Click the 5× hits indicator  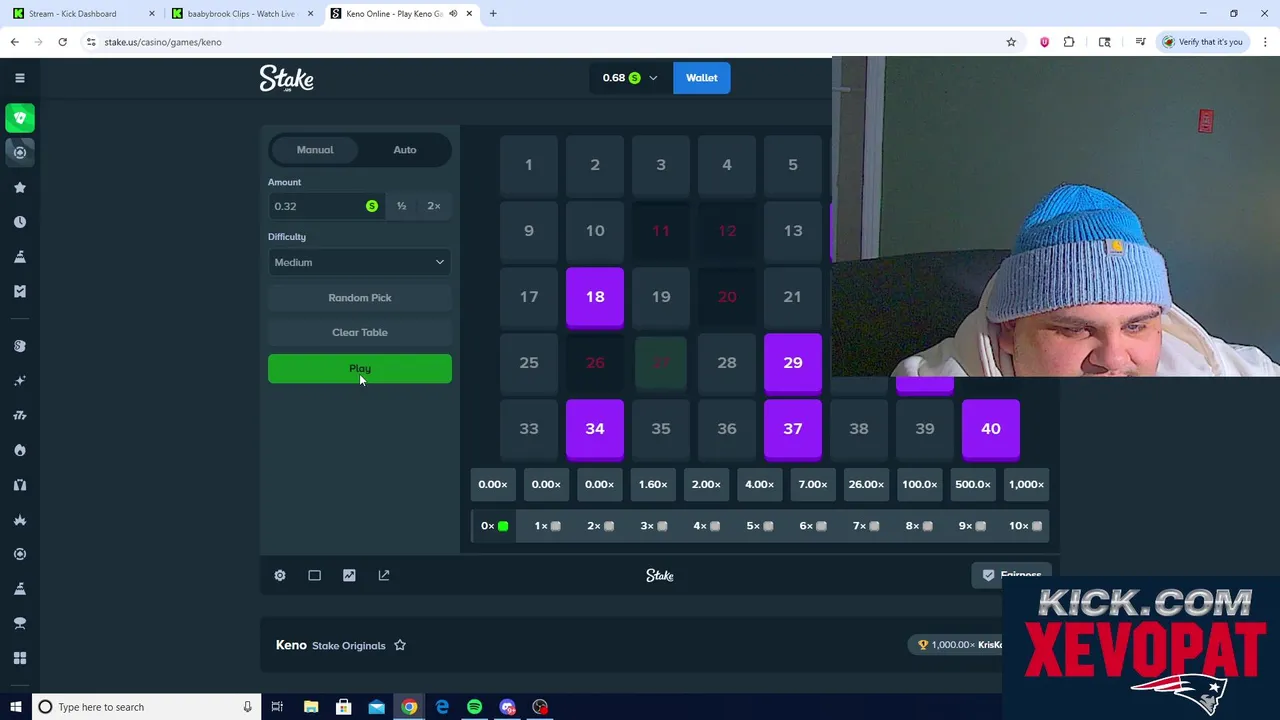pyautogui.click(x=760, y=526)
